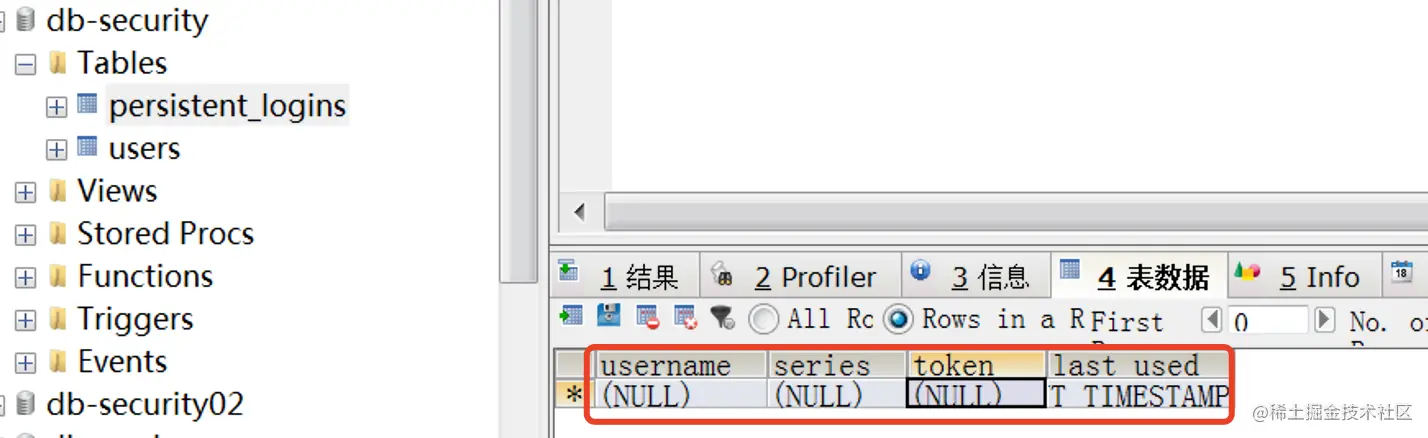The width and height of the screenshot is (1428, 438).
Task: Click the Events folder icon
Action: point(59,361)
